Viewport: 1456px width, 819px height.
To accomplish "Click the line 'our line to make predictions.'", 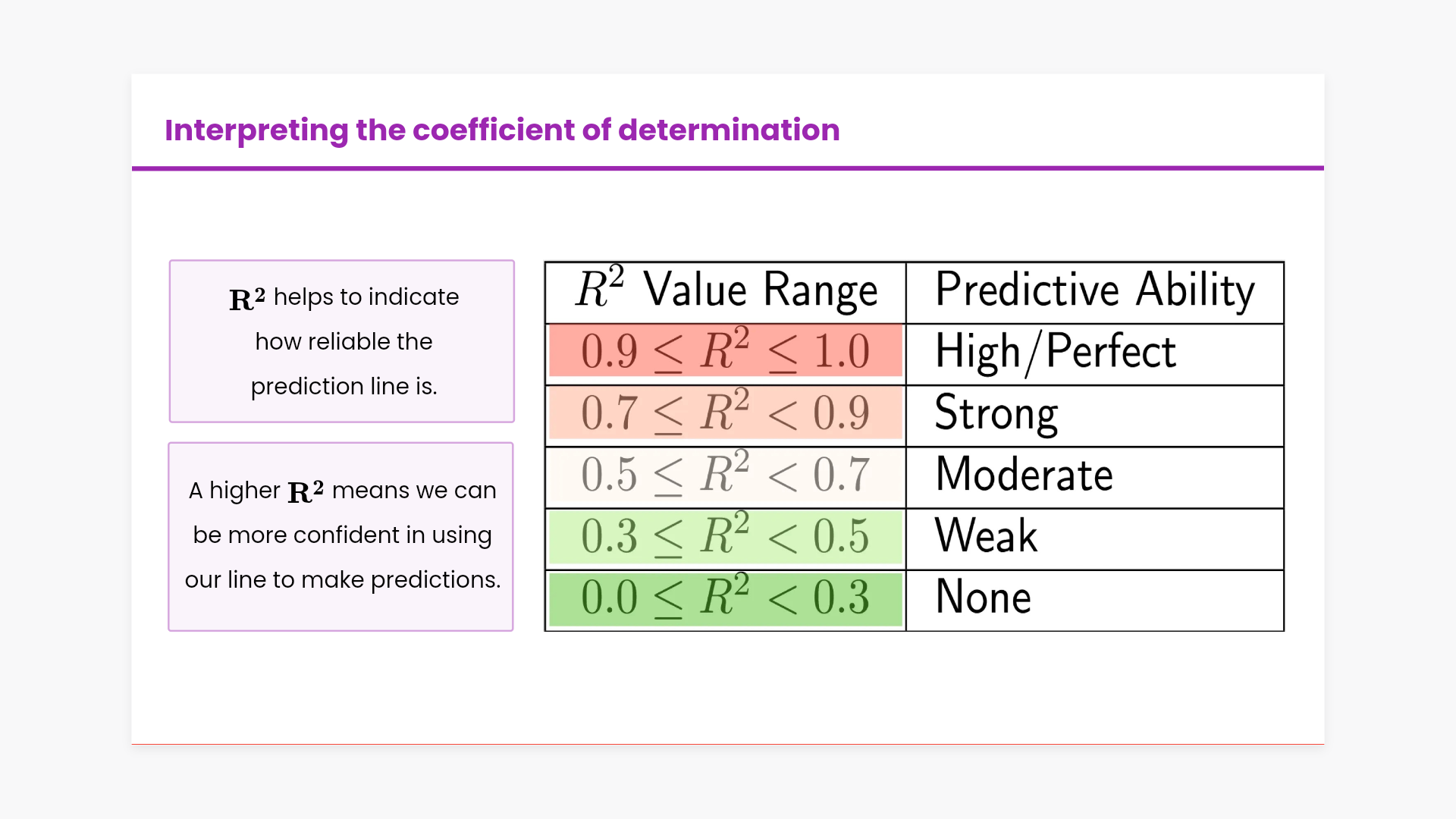I will [x=342, y=580].
